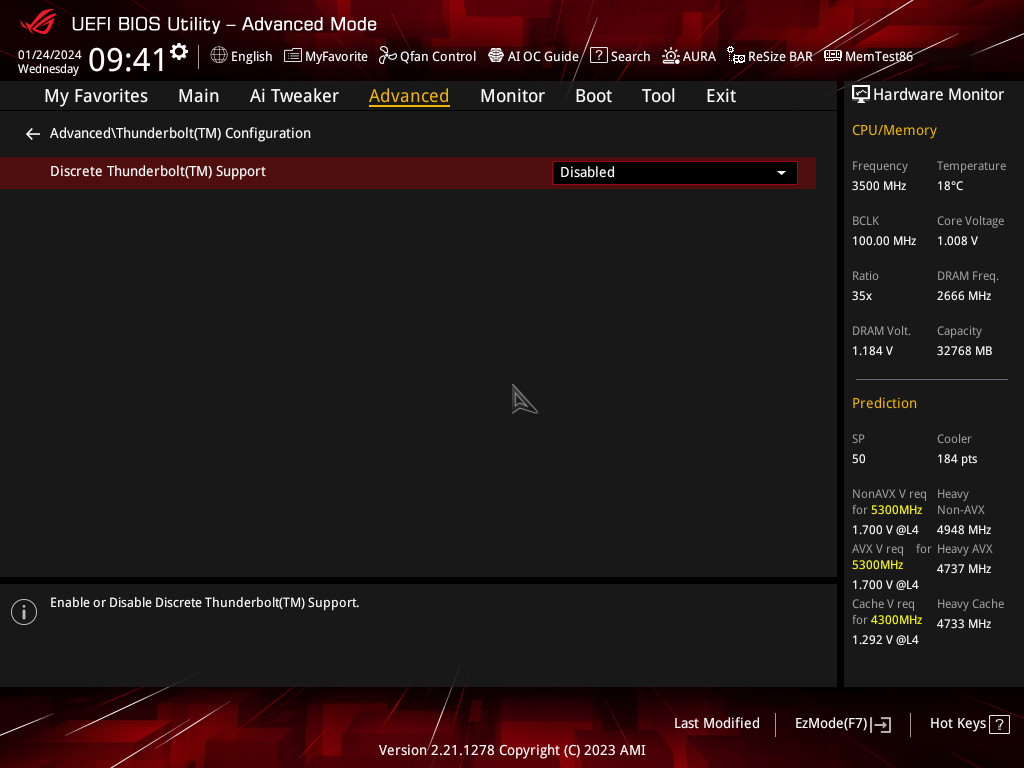
Task: Go back using the left arrow
Action: point(33,134)
